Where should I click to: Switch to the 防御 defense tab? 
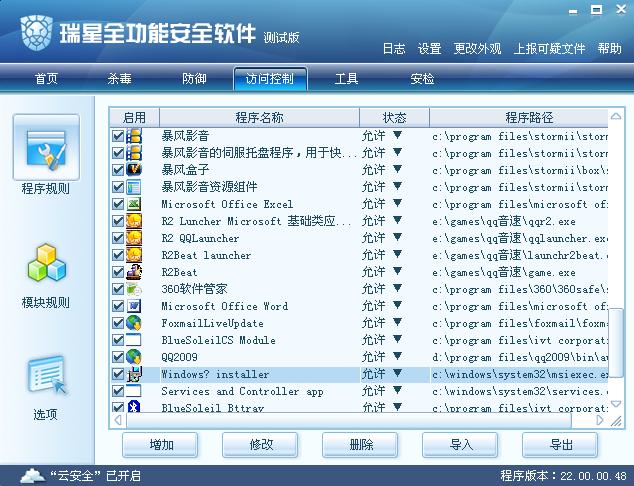[194, 78]
